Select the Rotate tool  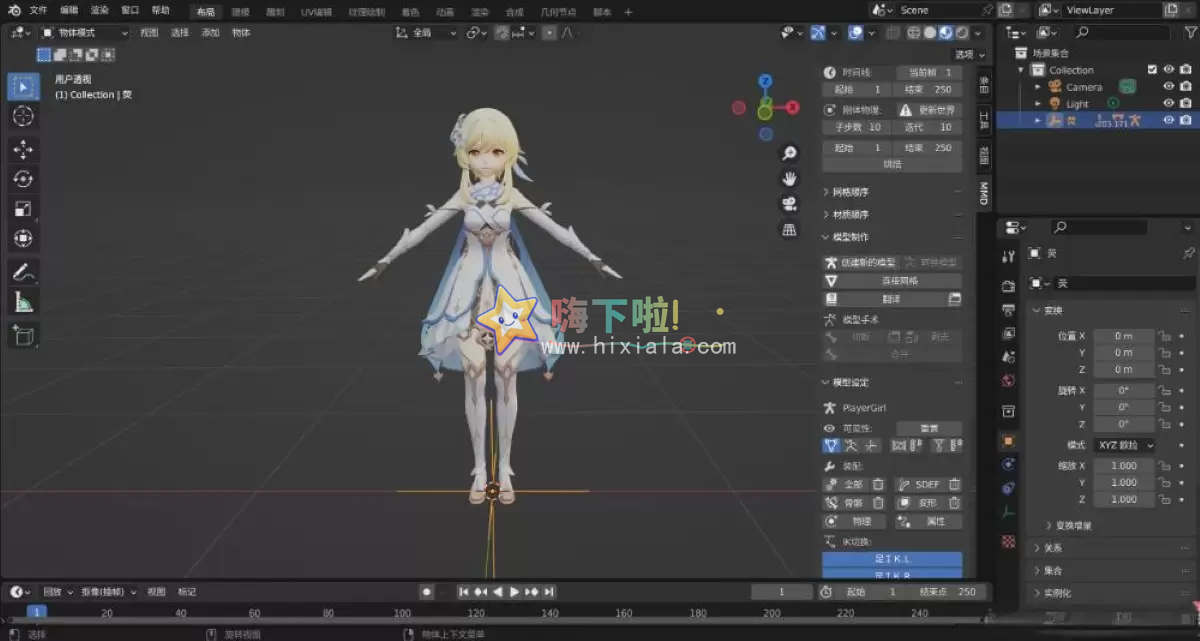(x=23, y=178)
